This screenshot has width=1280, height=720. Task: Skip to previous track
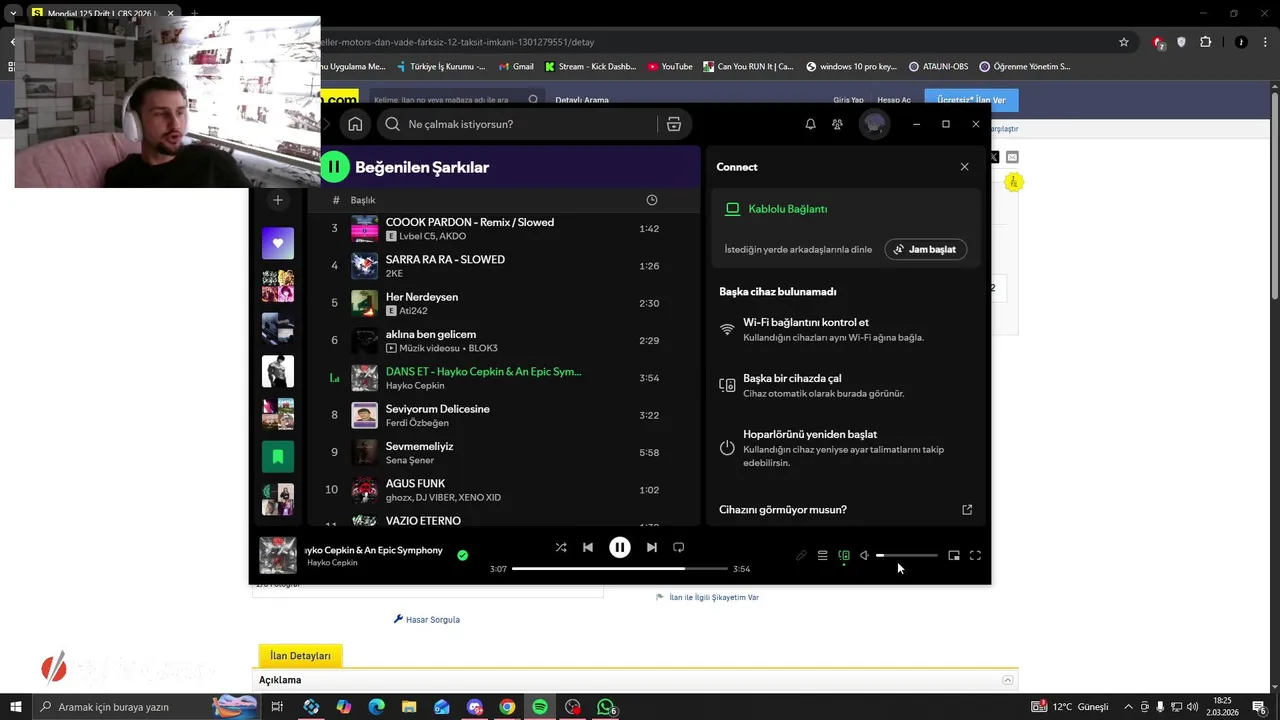pyautogui.click(x=588, y=547)
